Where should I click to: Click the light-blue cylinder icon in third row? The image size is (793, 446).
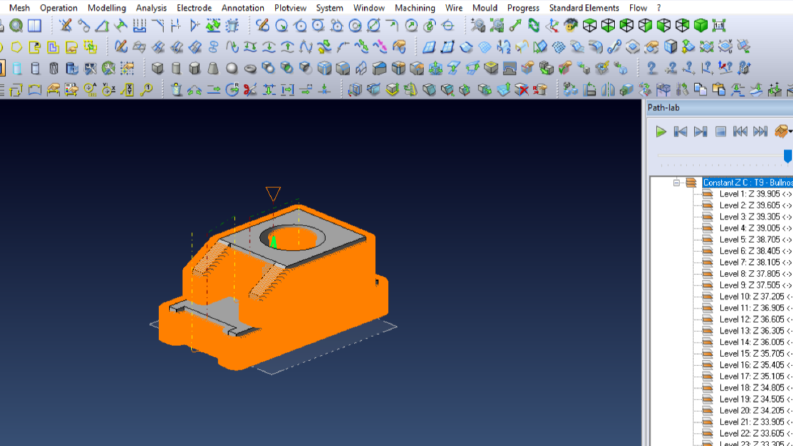(x=17, y=68)
